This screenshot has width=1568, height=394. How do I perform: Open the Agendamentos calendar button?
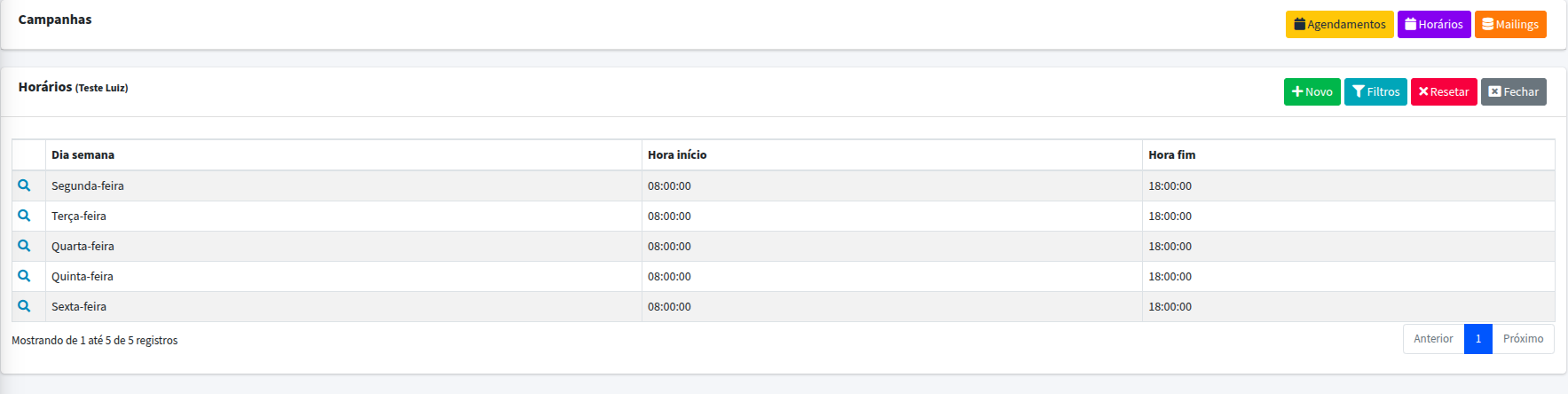[x=1339, y=24]
